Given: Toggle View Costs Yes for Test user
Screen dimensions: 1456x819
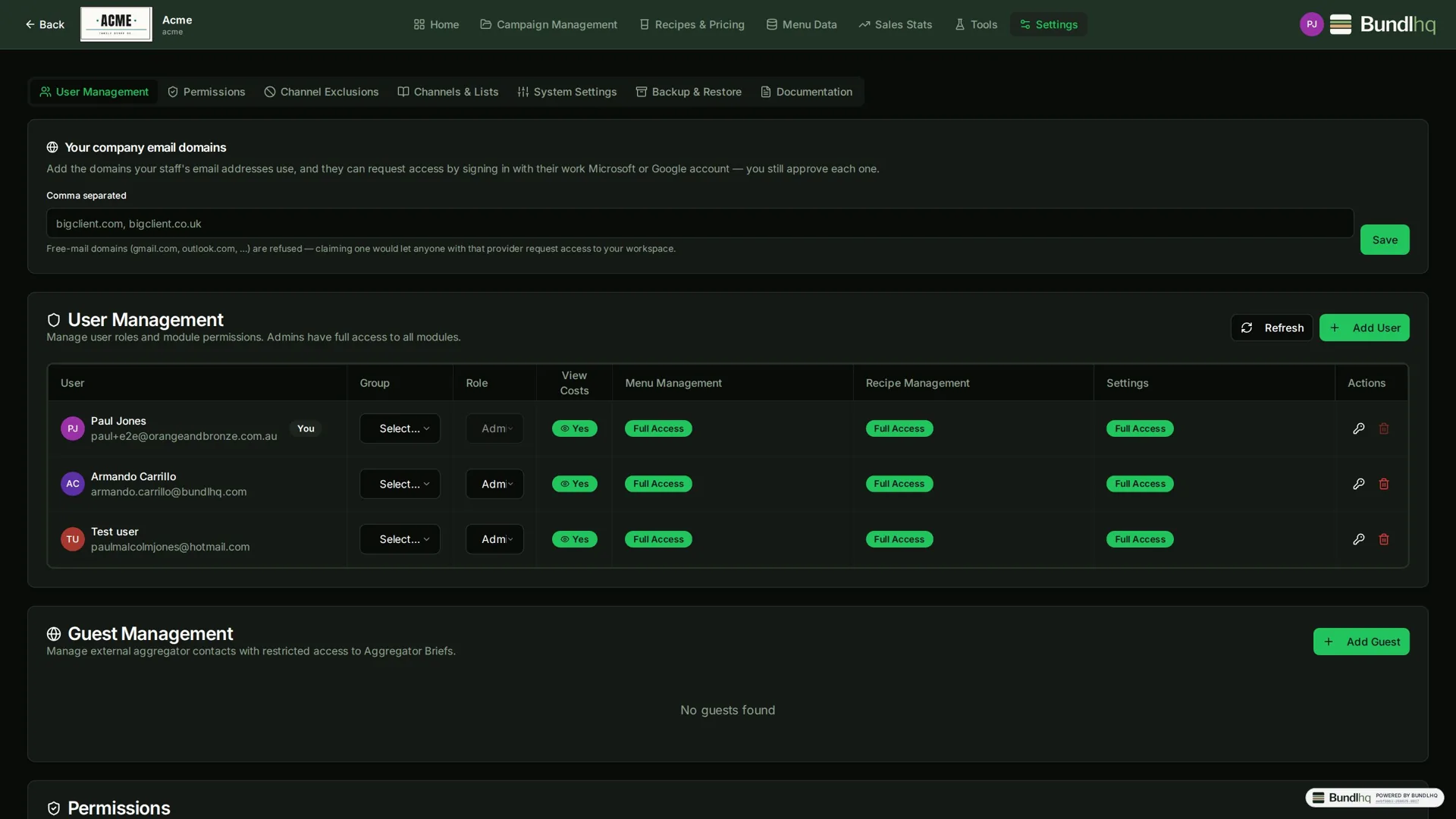Looking at the screenshot, I should 575,539.
